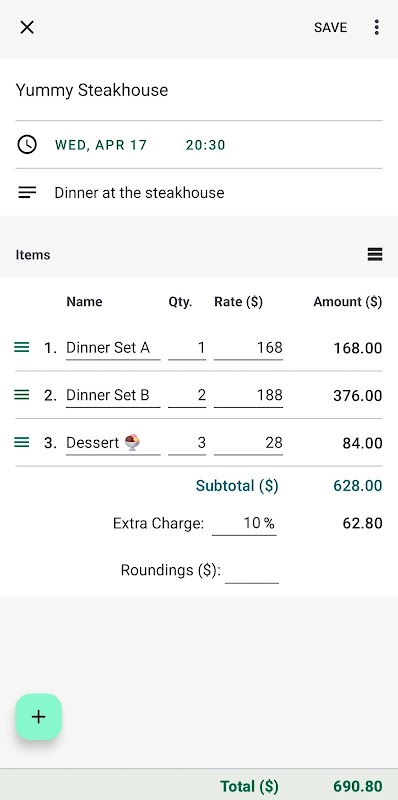Edit quantity field for Dinner Set B
398x800 pixels.
click(x=187, y=395)
